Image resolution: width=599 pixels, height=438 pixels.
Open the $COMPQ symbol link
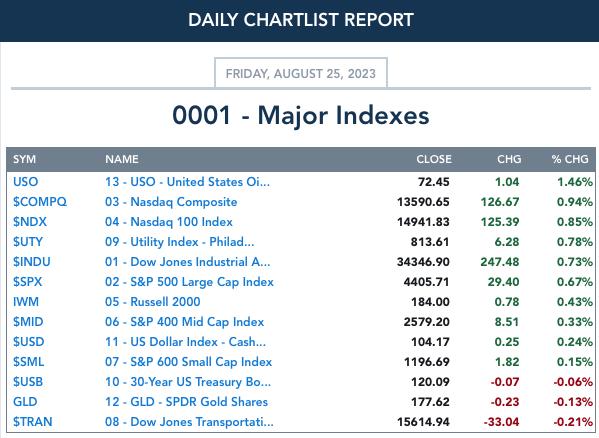click(40, 202)
